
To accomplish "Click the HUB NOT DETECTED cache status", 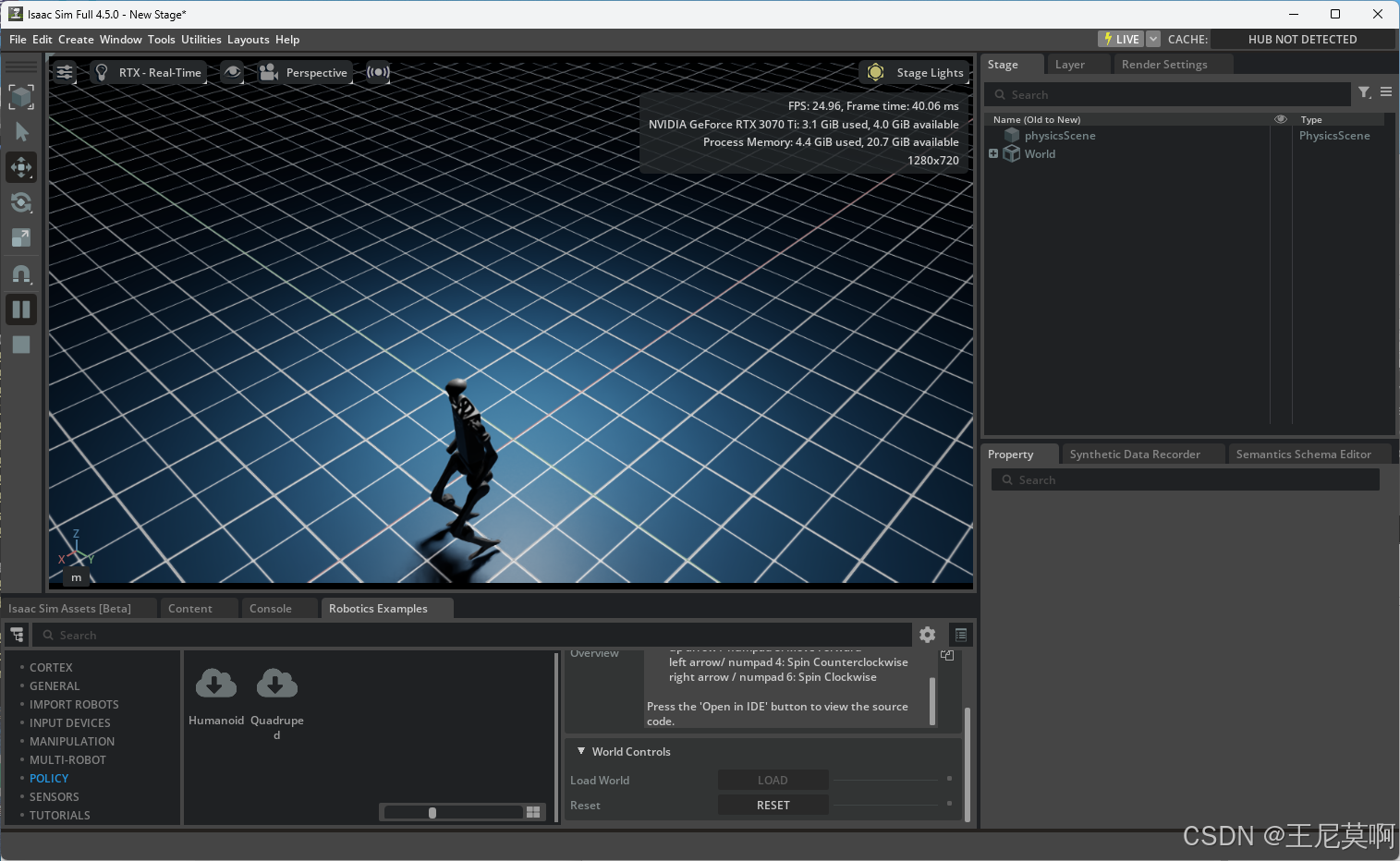I will coord(1302,39).
